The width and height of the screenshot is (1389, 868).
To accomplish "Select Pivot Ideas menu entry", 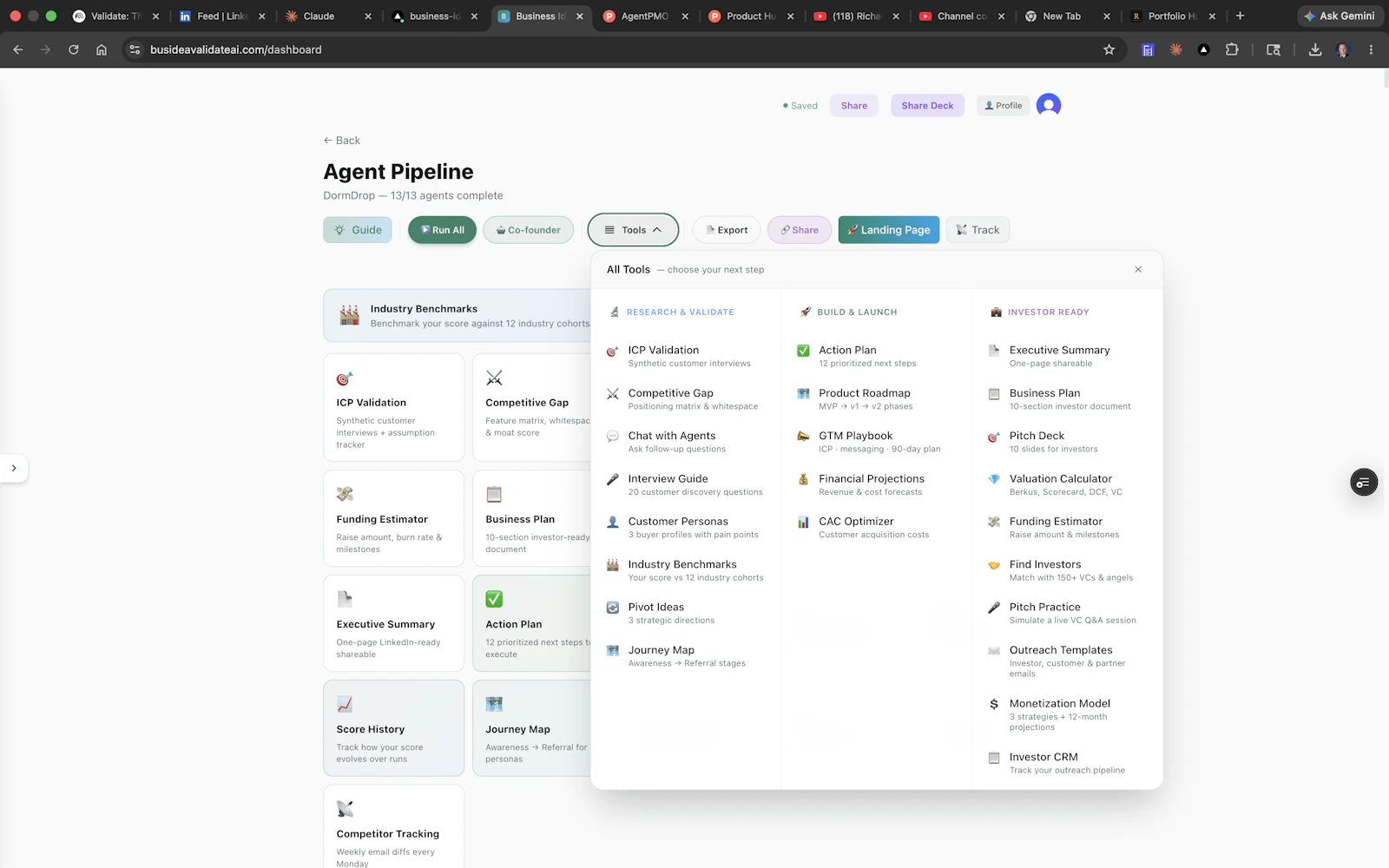I will click(686, 613).
